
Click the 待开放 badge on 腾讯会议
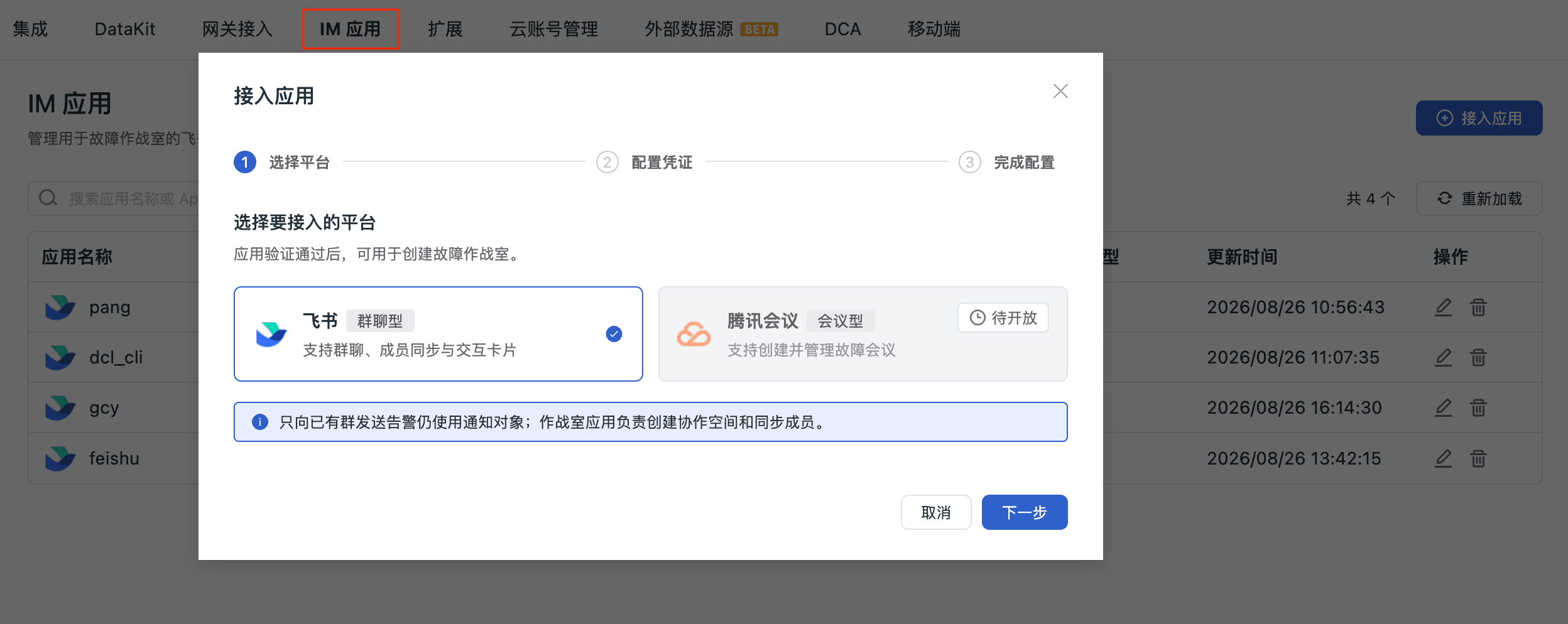point(1003,318)
